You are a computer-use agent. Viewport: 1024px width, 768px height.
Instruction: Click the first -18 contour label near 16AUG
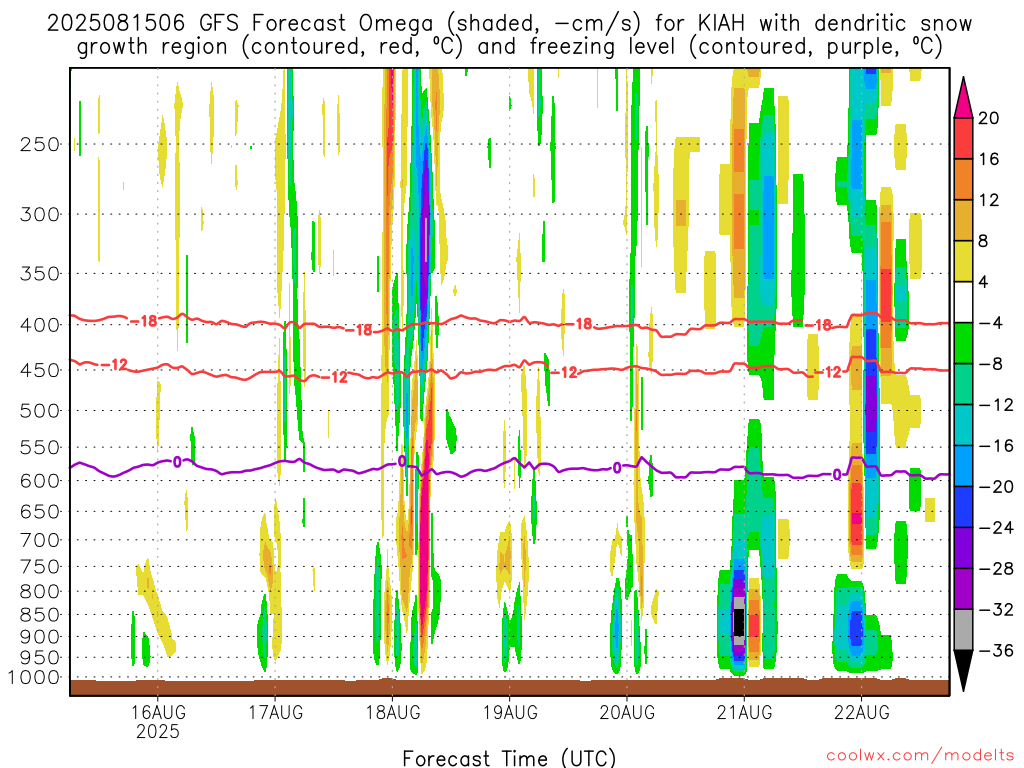coord(144,321)
